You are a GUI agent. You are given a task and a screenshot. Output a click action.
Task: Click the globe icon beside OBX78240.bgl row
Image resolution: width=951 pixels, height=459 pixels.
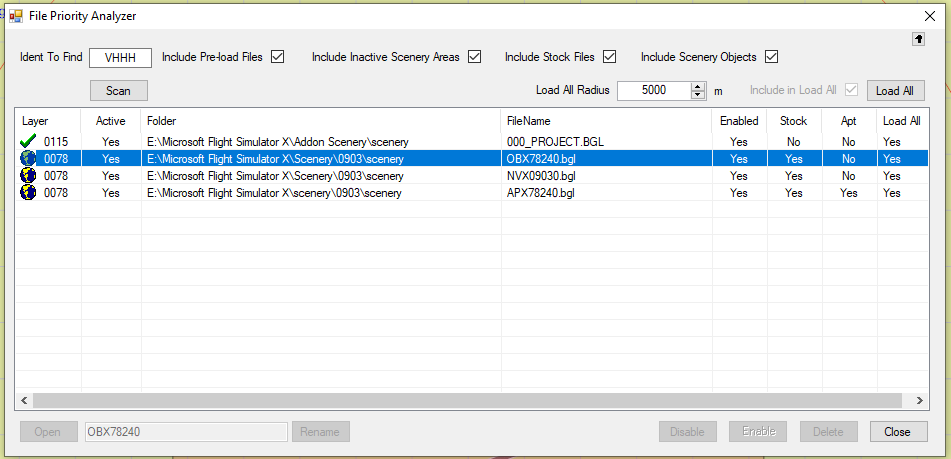pos(28,159)
